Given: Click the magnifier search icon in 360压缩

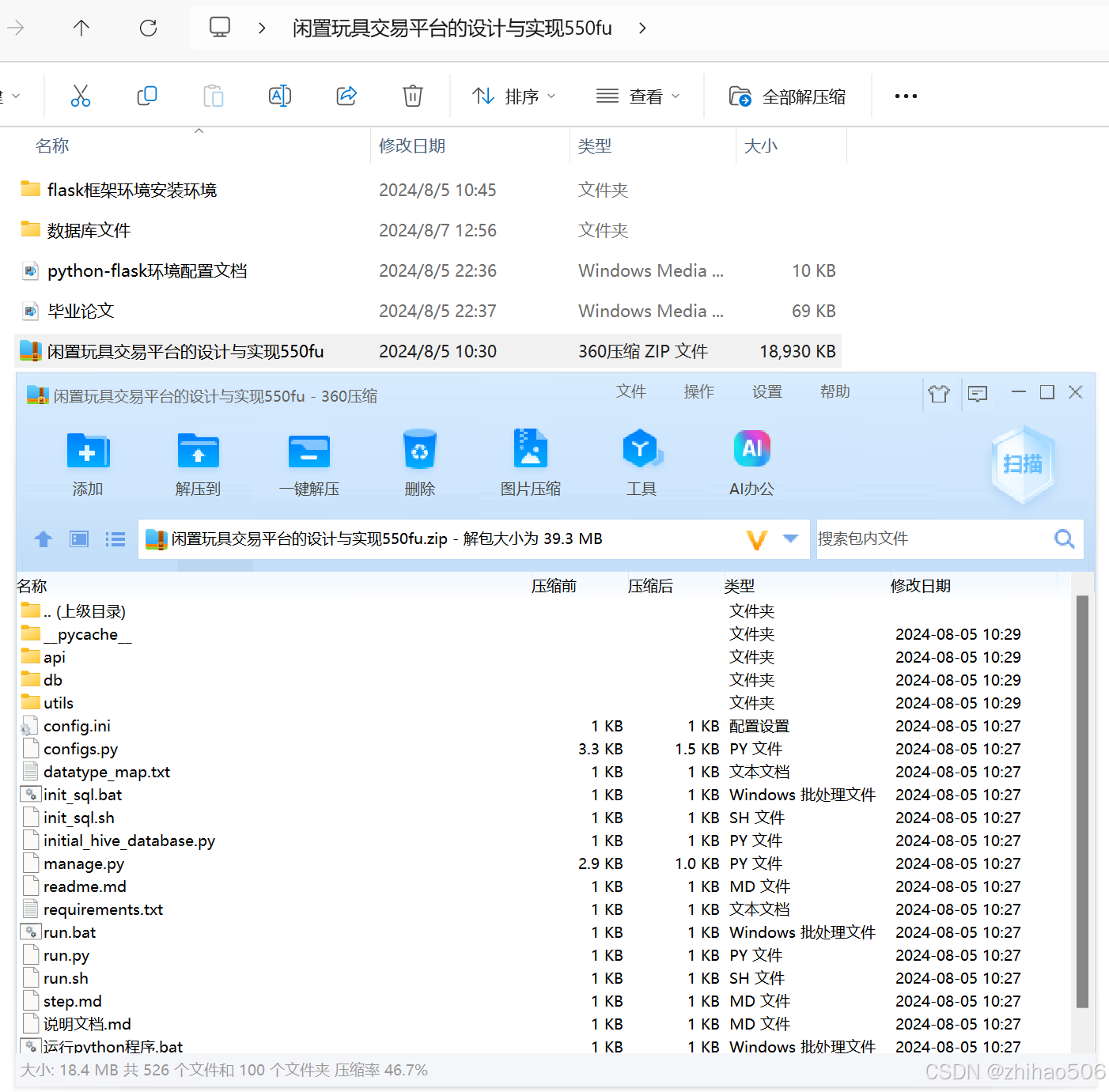Looking at the screenshot, I should 1065,538.
